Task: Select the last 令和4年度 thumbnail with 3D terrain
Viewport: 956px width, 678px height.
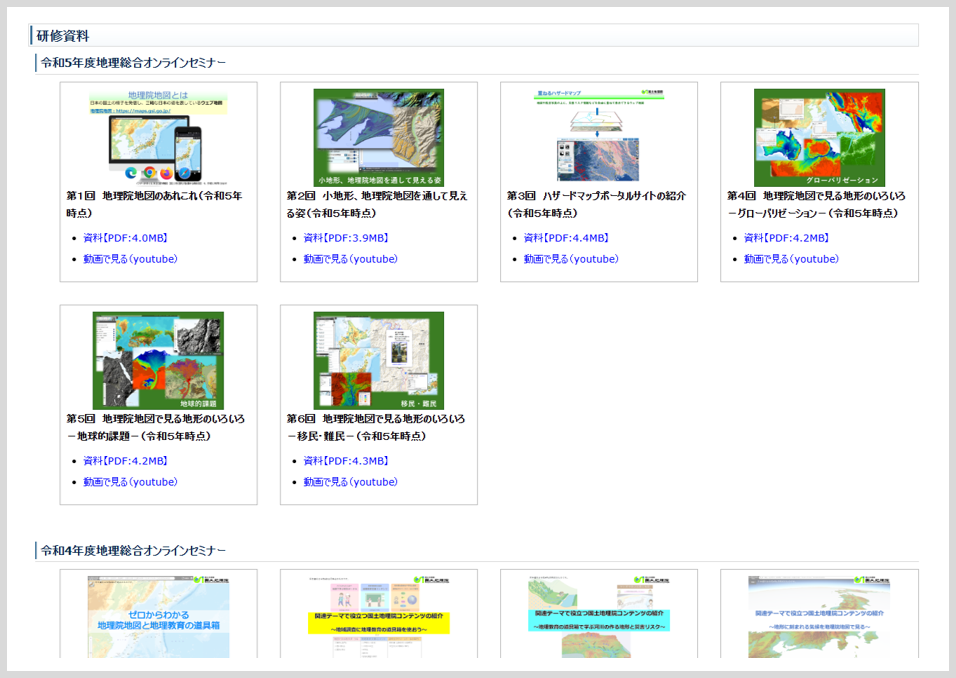Action: [819, 616]
